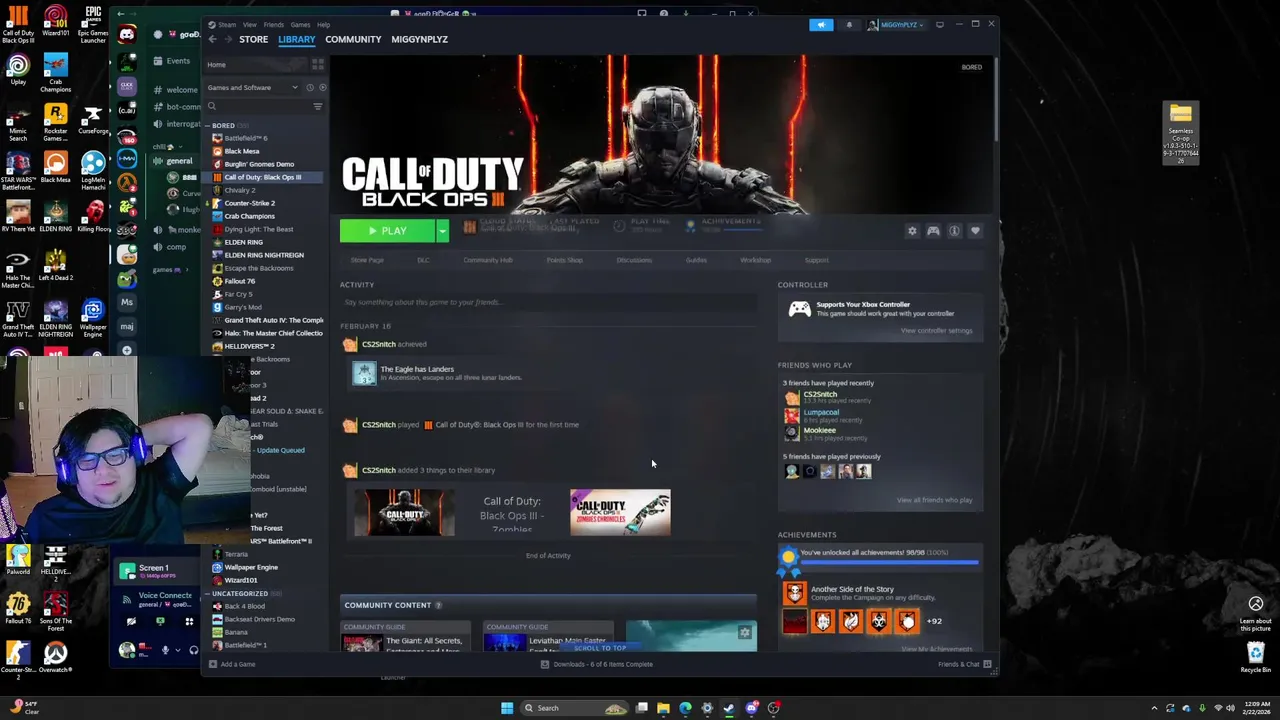Image resolution: width=1280 pixels, height=720 pixels.
Task: Open Help menu in Steam
Action: (x=323, y=24)
